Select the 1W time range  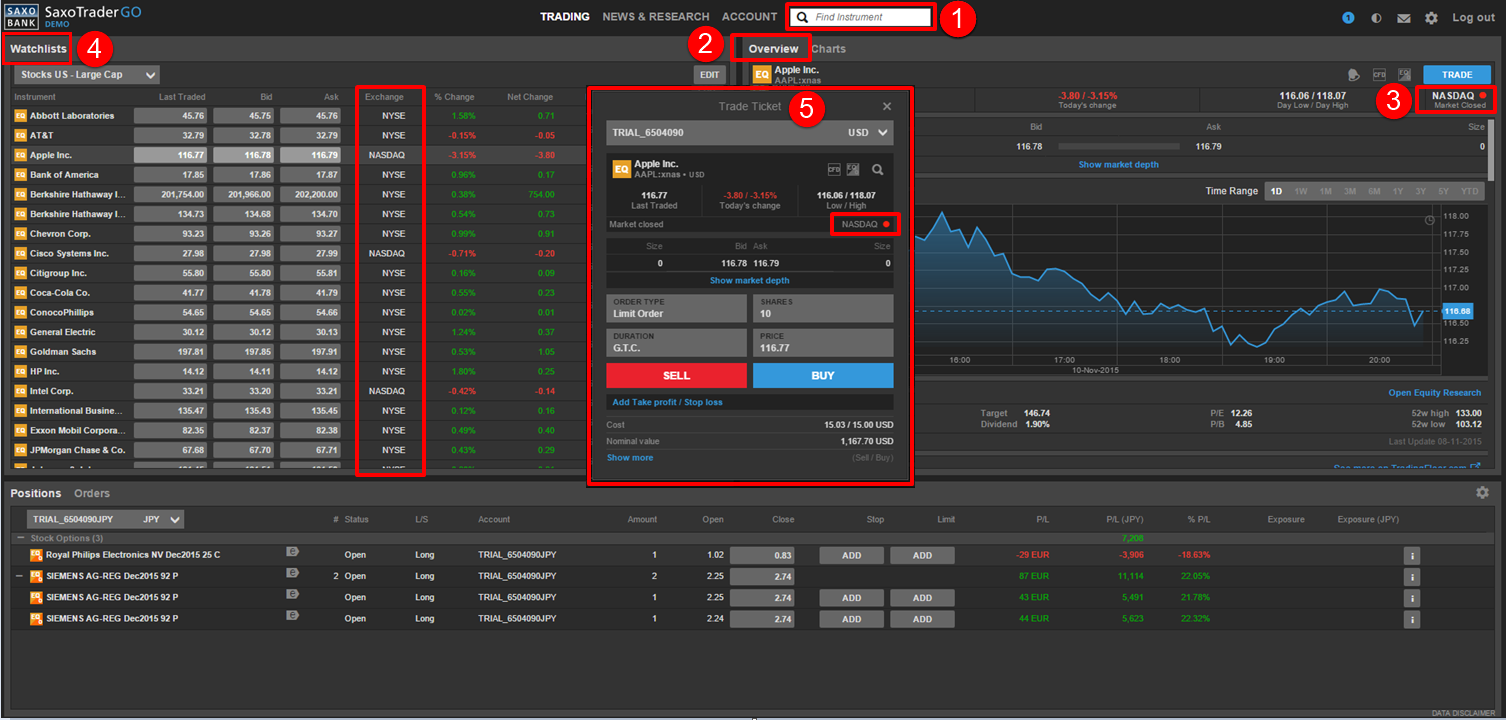(1301, 191)
